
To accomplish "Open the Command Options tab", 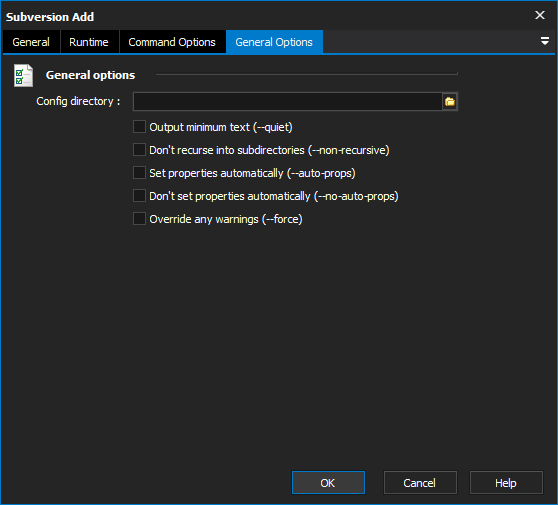I will point(172,42).
